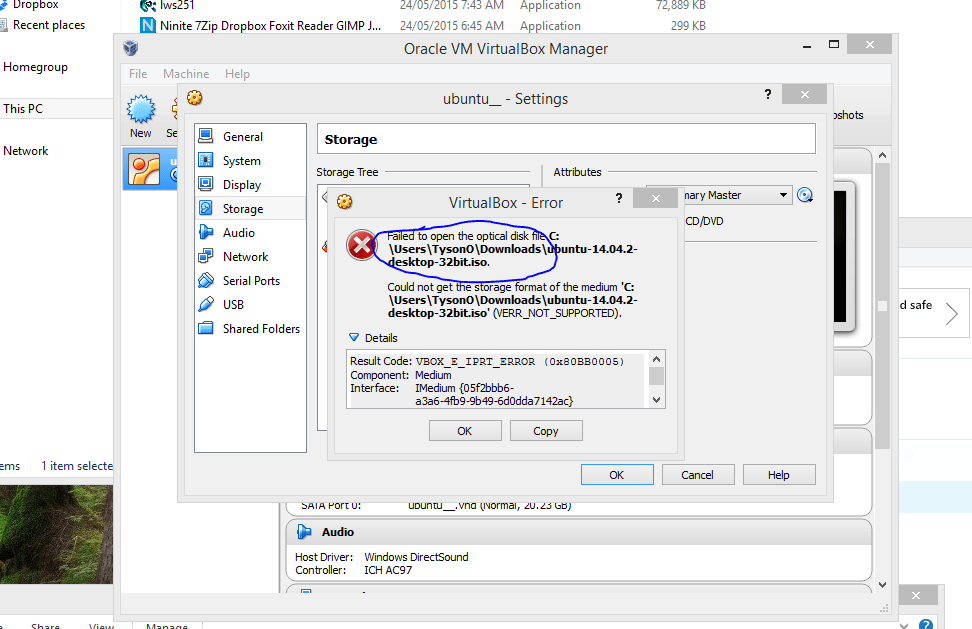This screenshot has width=972, height=629.
Task: Select the ubuntu VM in the list
Action: [150, 169]
